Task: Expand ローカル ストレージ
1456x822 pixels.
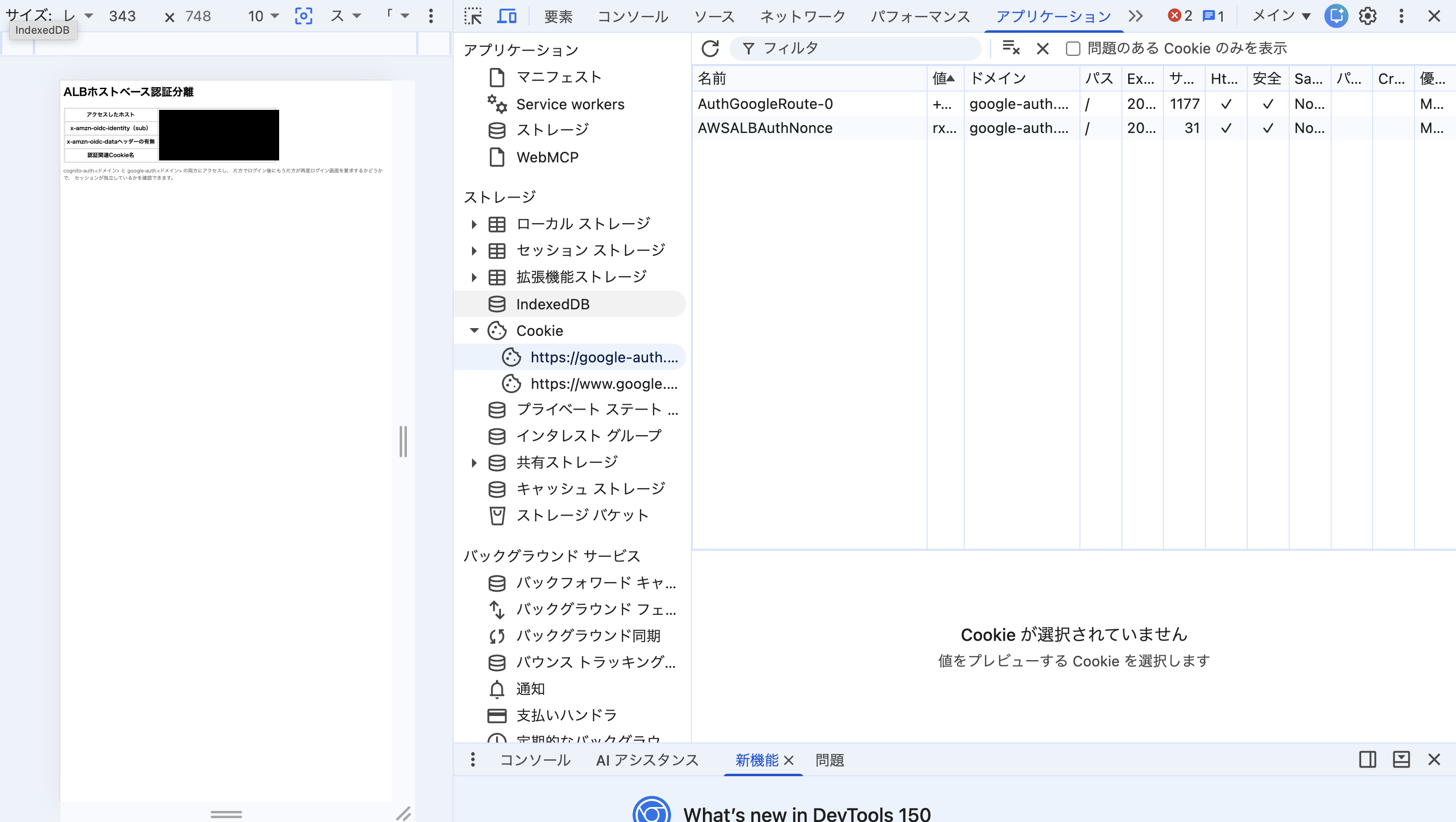Action: click(x=473, y=224)
